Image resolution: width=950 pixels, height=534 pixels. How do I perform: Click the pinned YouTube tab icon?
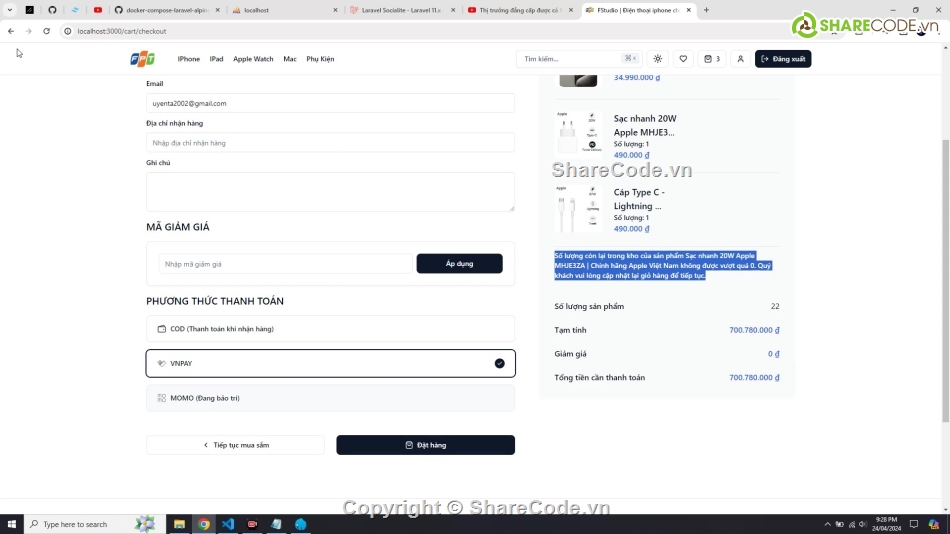click(x=98, y=10)
